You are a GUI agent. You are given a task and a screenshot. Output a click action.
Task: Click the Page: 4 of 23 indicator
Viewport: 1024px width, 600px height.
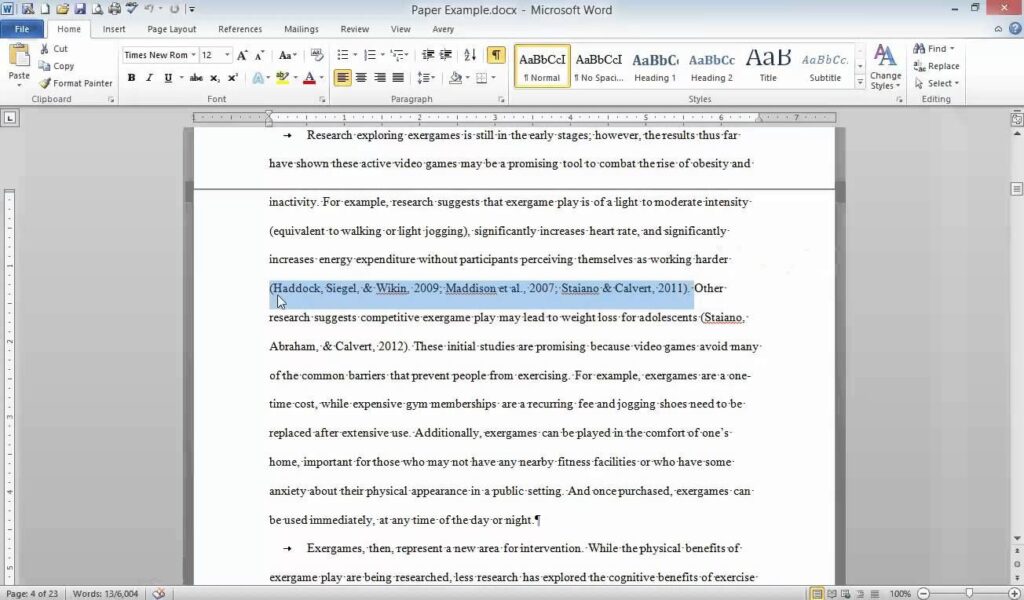(31, 593)
